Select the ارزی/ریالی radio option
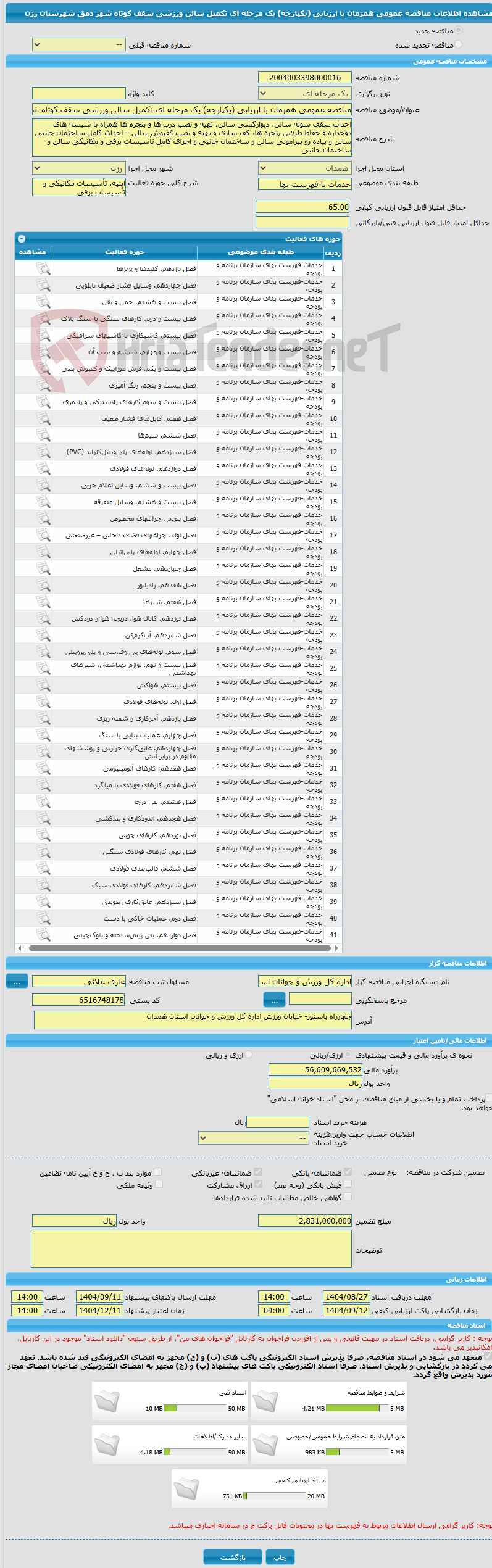Viewport: 492px width, 1568px height. tap(348, 1055)
